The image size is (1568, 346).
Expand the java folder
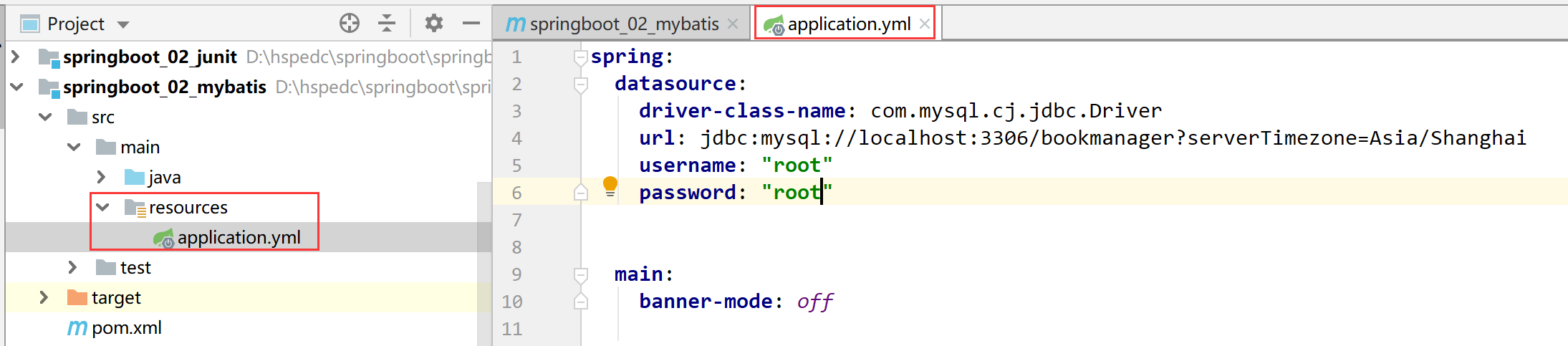click(101, 177)
